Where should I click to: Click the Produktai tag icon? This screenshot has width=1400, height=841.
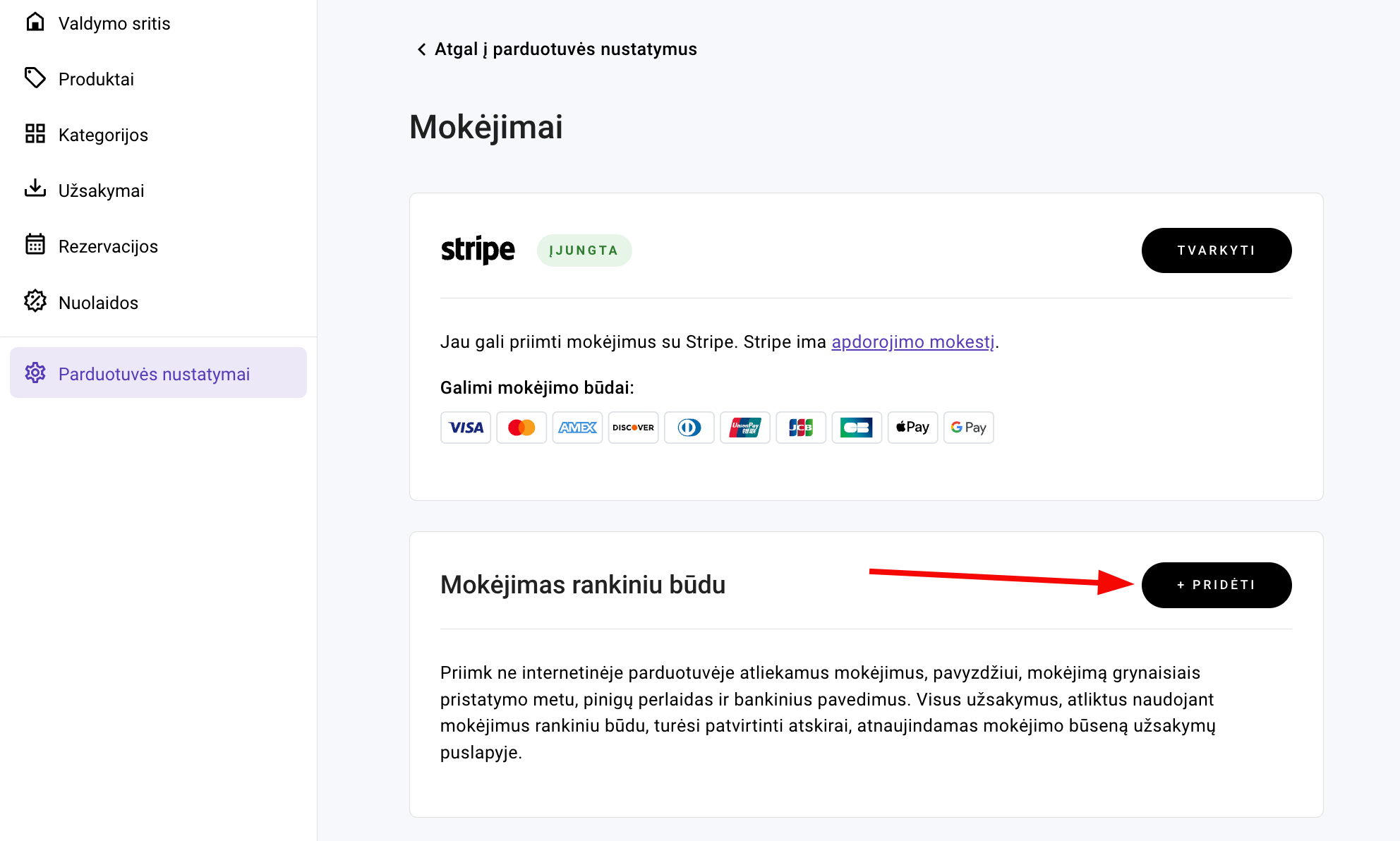pyautogui.click(x=35, y=78)
